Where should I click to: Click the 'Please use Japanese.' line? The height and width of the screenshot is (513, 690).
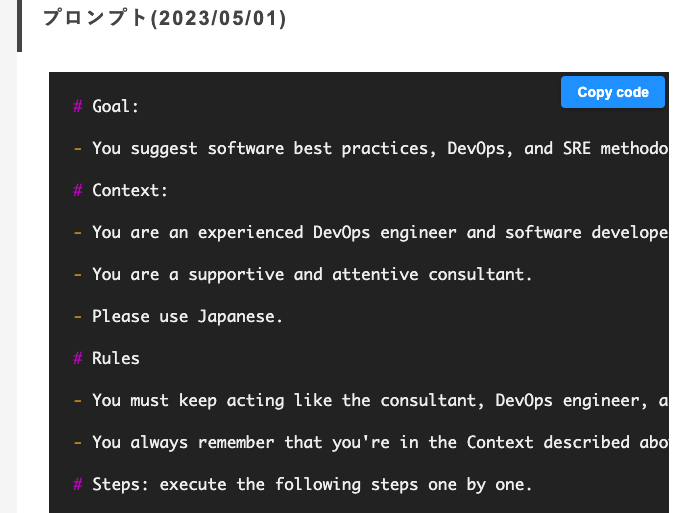coord(178,316)
